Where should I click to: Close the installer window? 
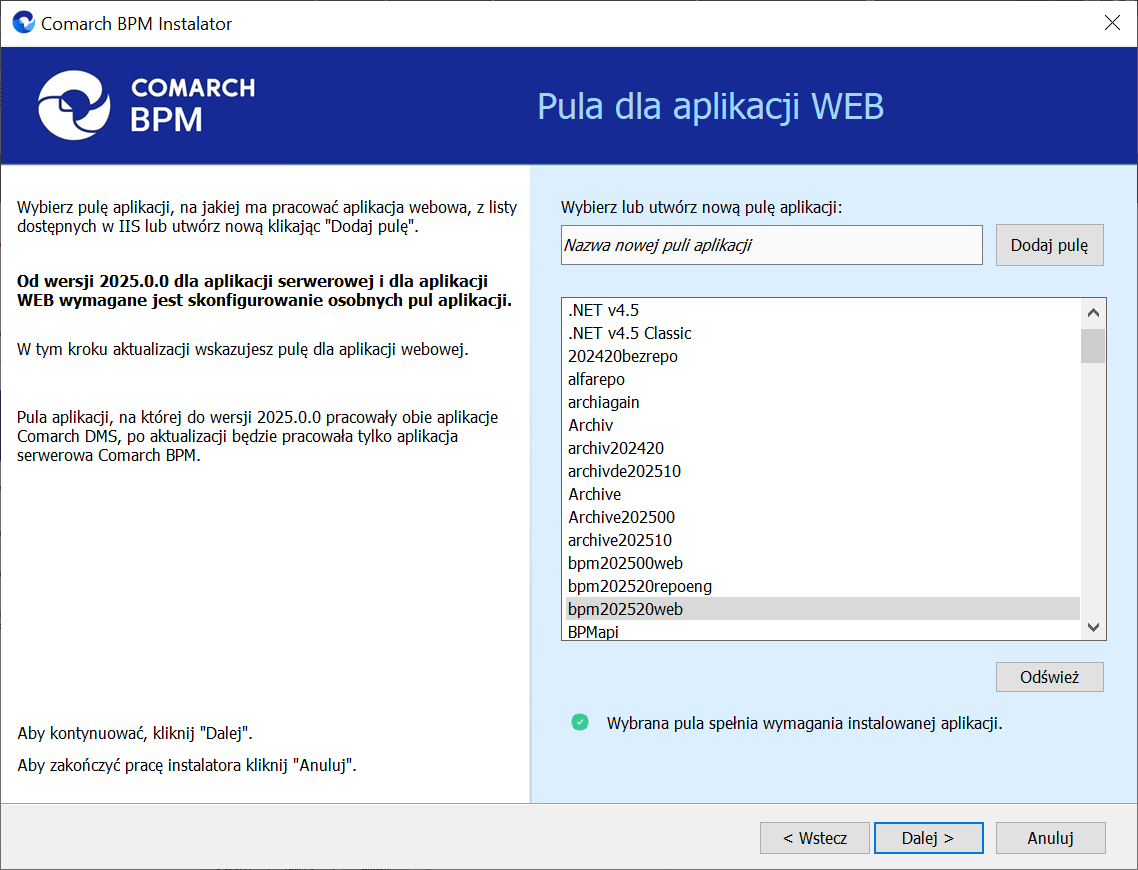(x=1112, y=22)
